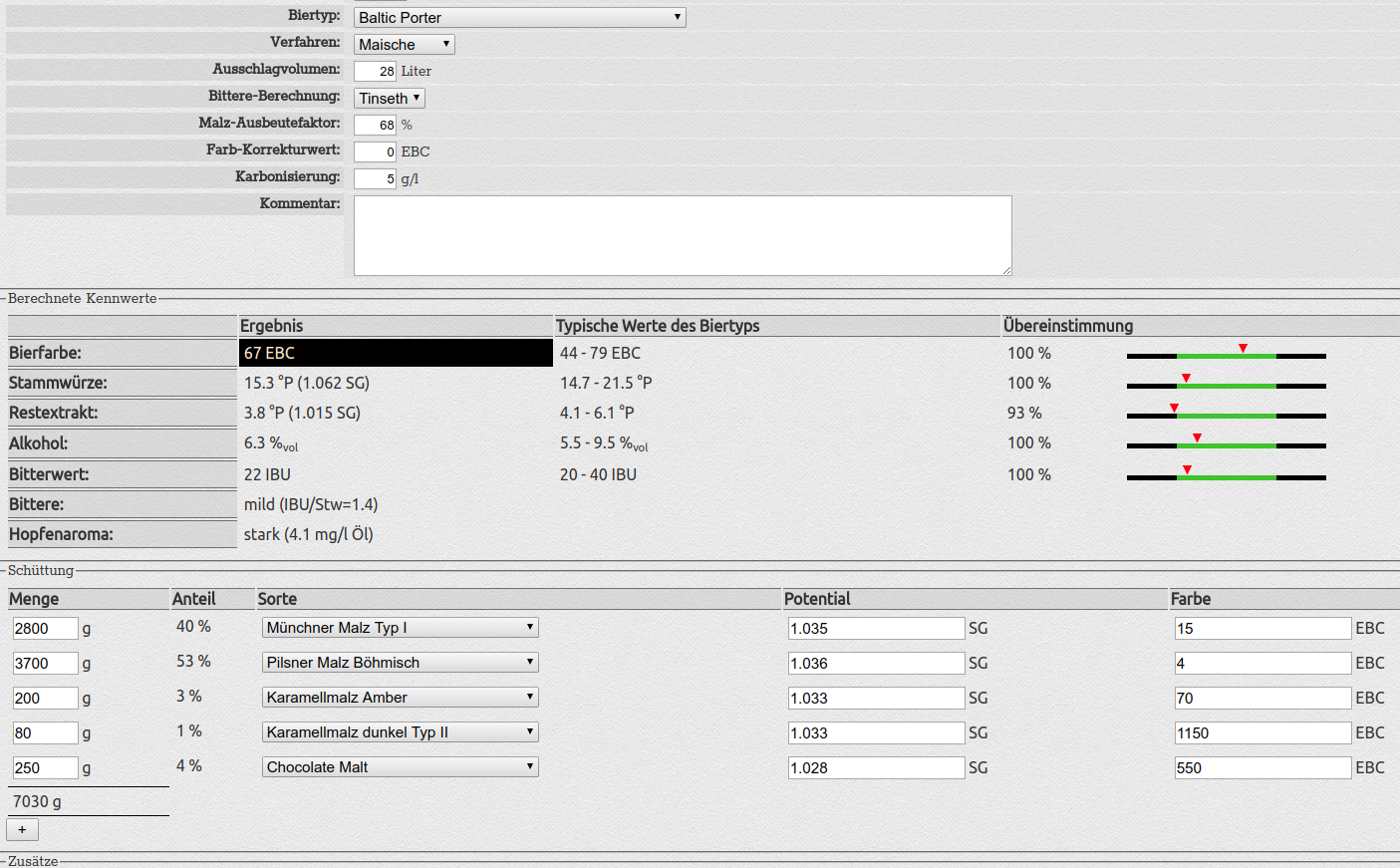Image resolution: width=1400 pixels, height=868 pixels.
Task: Click the Malz-Ausbeutefaktor percent field
Action: [375, 125]
